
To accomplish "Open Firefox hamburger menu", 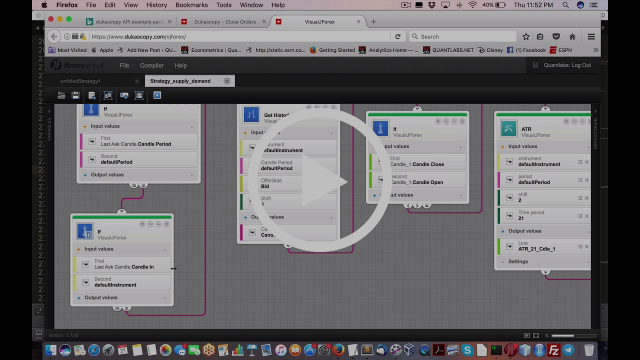I will 591,37.
